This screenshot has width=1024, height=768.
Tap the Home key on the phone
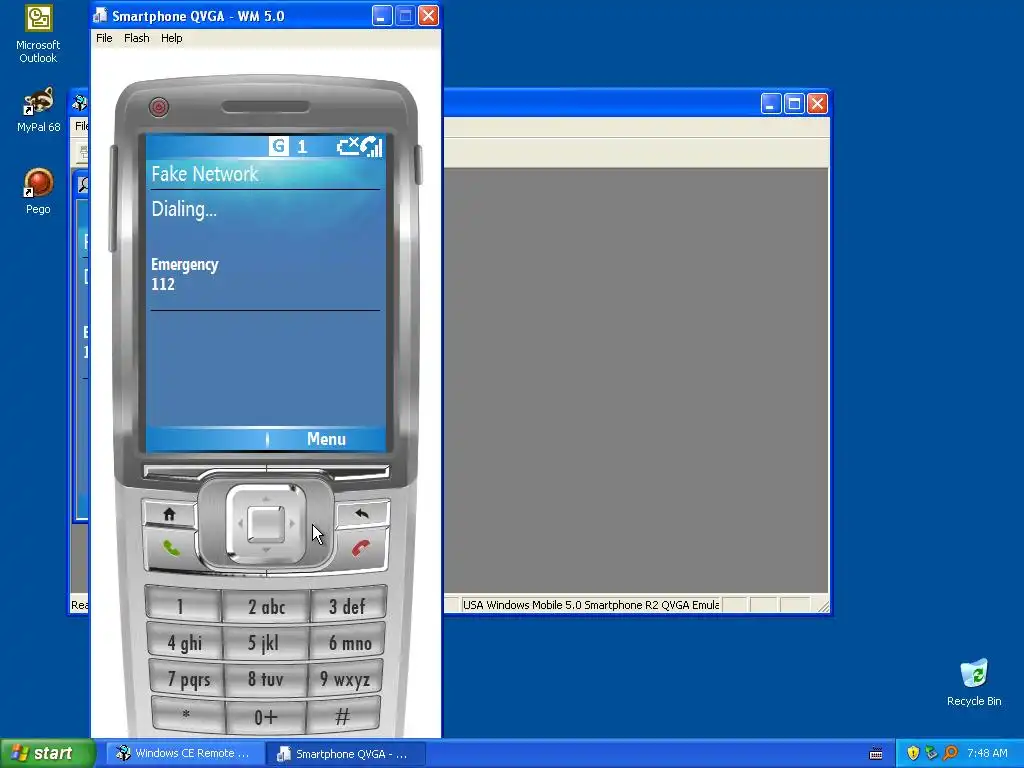click(x=169, y=514)
